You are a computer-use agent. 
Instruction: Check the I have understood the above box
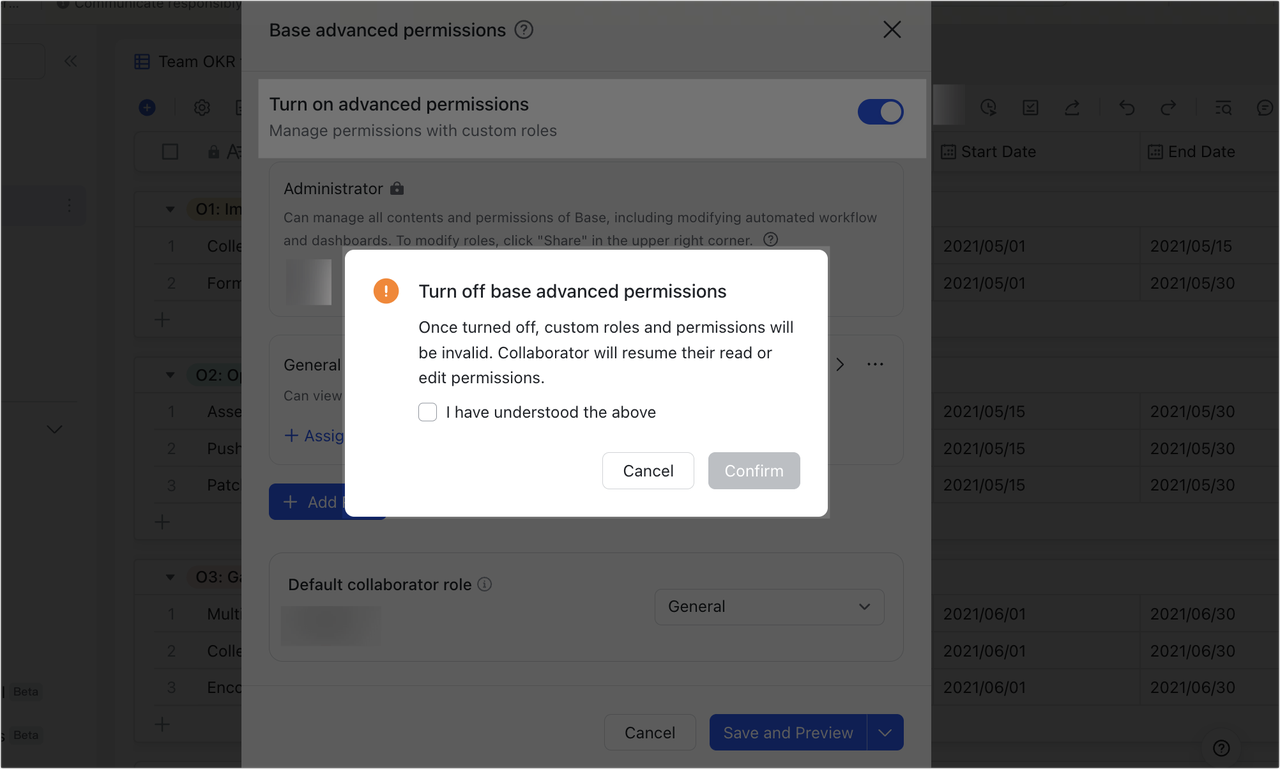point(428,412)
